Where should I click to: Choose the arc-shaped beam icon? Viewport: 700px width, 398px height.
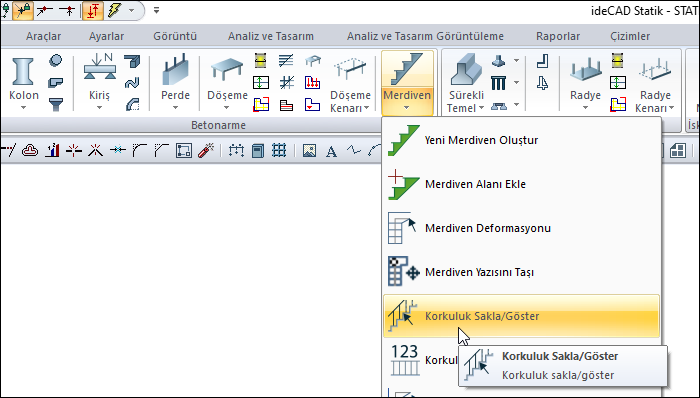coord(132,104)
